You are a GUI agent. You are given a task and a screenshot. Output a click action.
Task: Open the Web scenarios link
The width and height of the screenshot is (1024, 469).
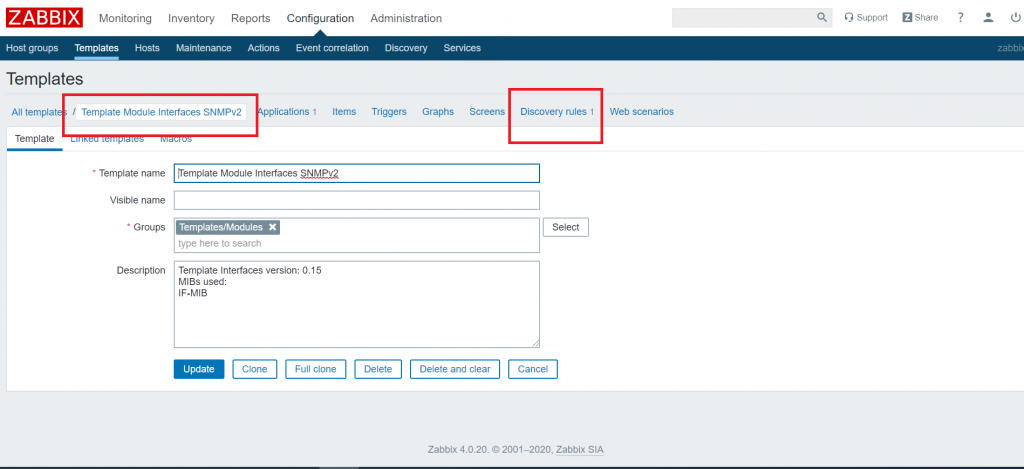click(x=642, y=112)
